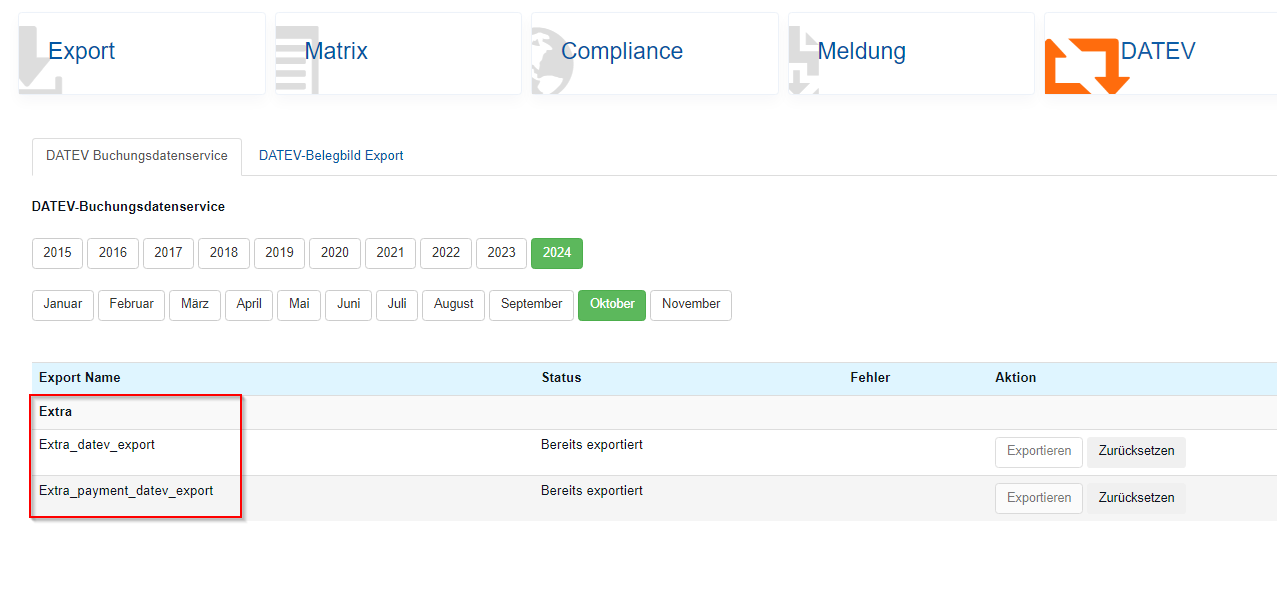Screen dimensions: 1277x597
Task: Choose the month März
Action: (195, 305)
